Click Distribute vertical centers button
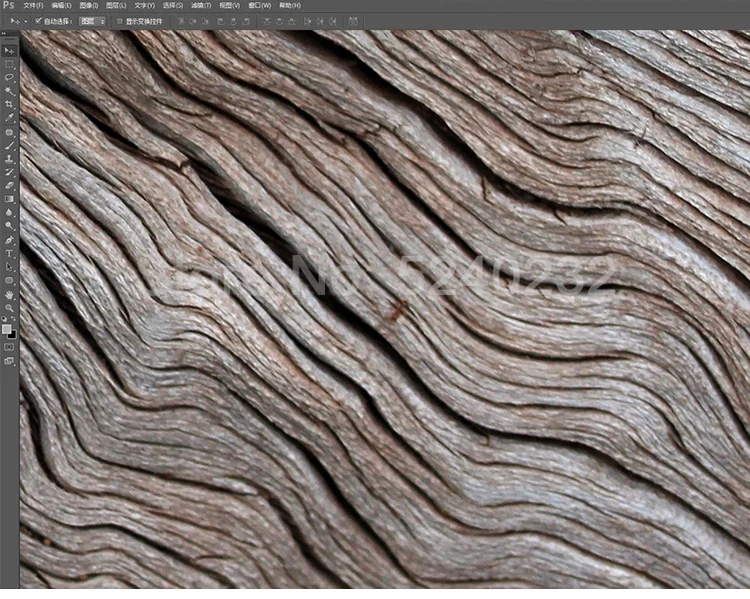 279,22
